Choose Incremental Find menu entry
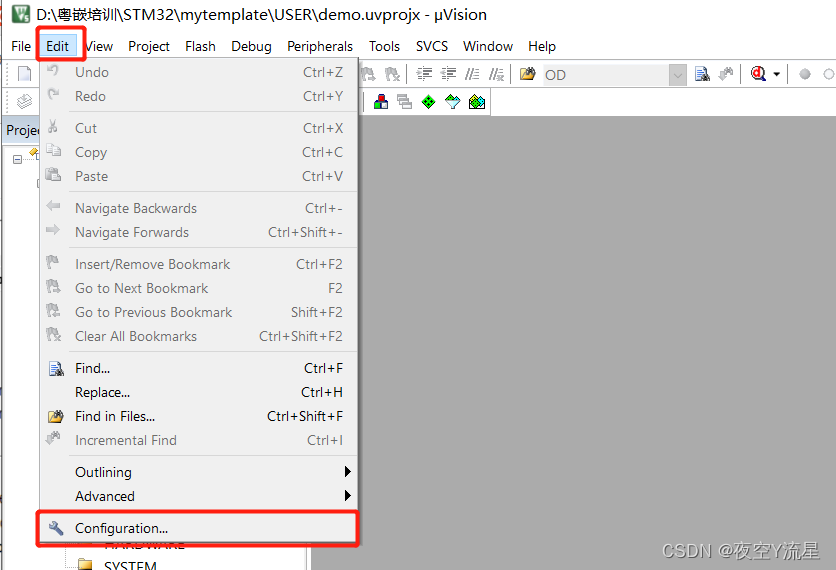836x570 pixels. tap(198, 440)
